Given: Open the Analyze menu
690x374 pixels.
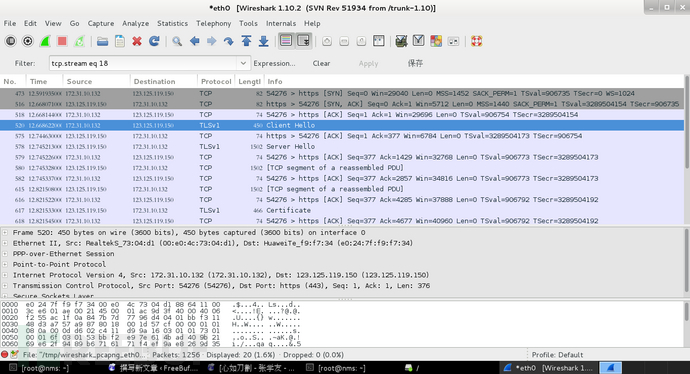Looking at the screenshot, I should click(136, 23).
